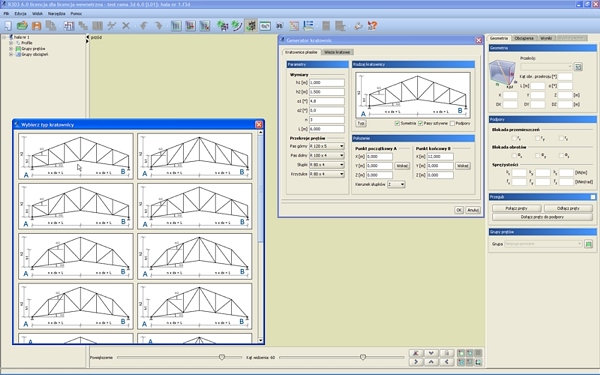Click the first green node icon in toolbar

tap(223, 26)
